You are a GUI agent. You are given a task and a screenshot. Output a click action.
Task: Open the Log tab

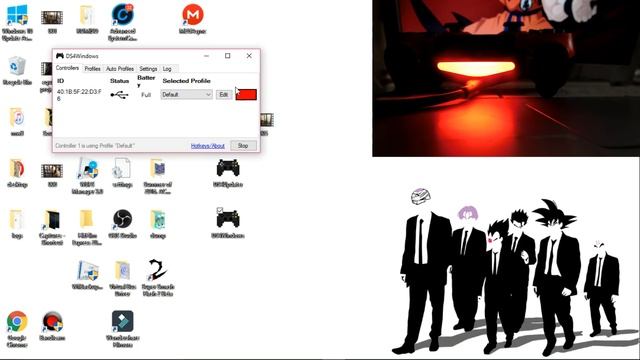coord(167,69)
